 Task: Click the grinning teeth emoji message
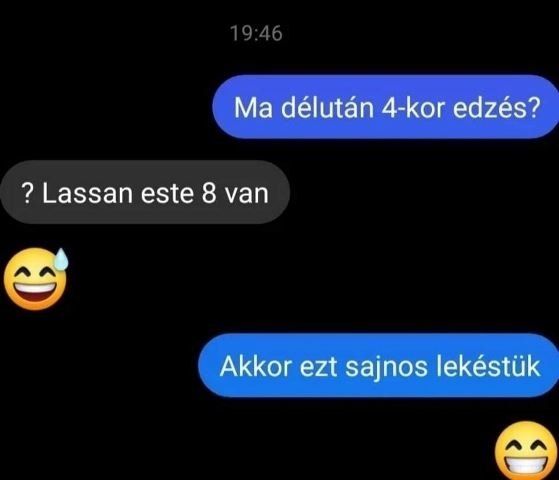[x=526, y=451]
